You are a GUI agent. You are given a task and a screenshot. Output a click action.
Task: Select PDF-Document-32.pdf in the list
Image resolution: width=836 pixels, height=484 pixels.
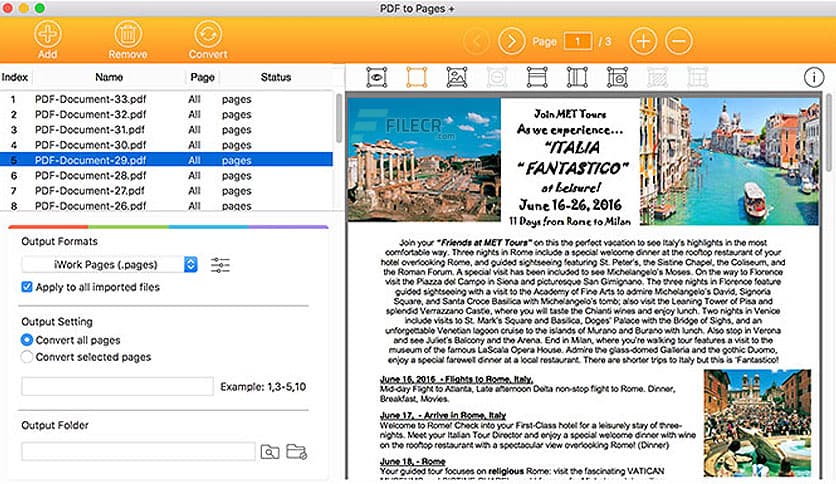click(166, 115)
